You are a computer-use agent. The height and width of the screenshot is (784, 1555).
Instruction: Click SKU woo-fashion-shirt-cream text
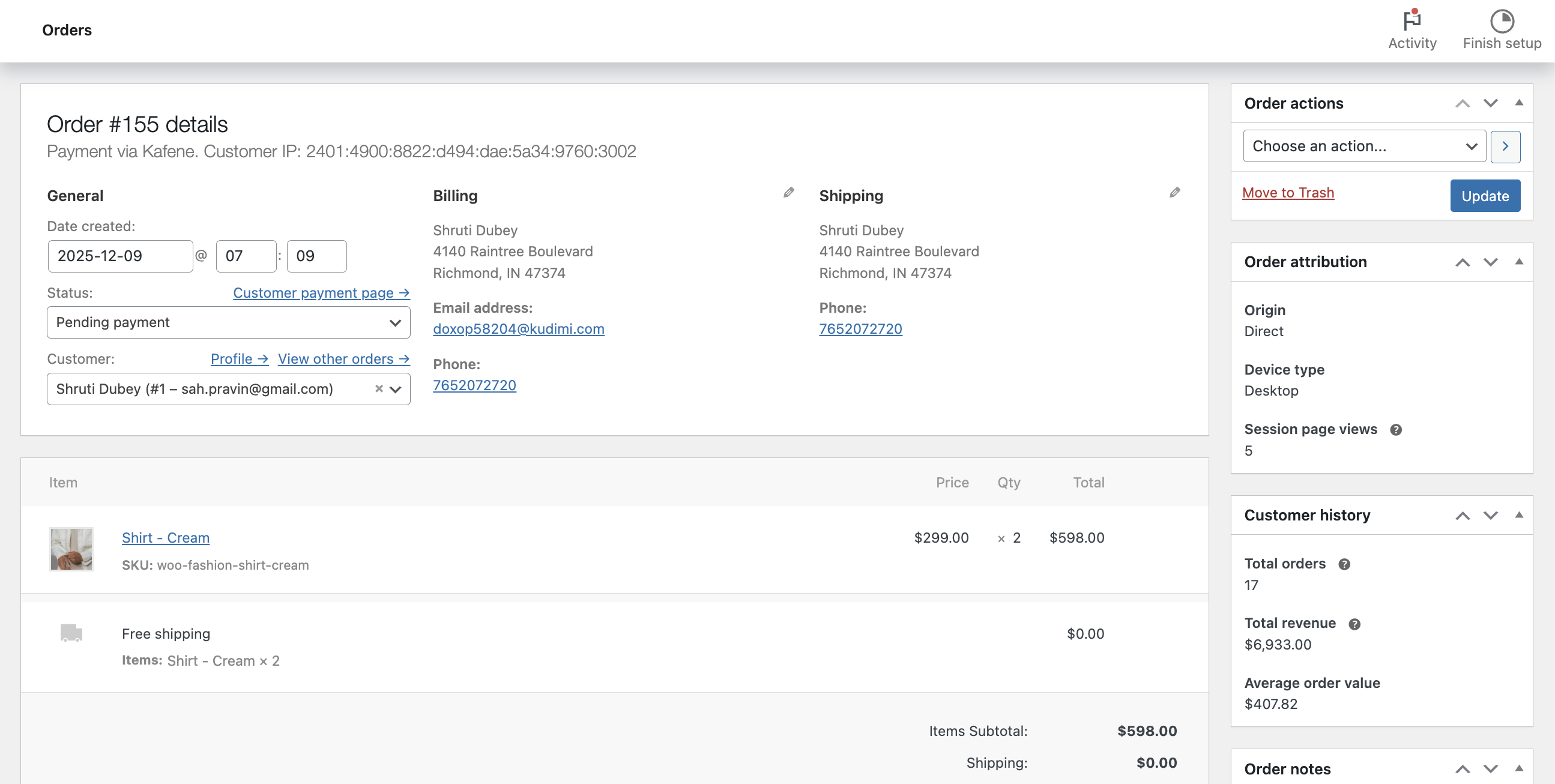215,565
